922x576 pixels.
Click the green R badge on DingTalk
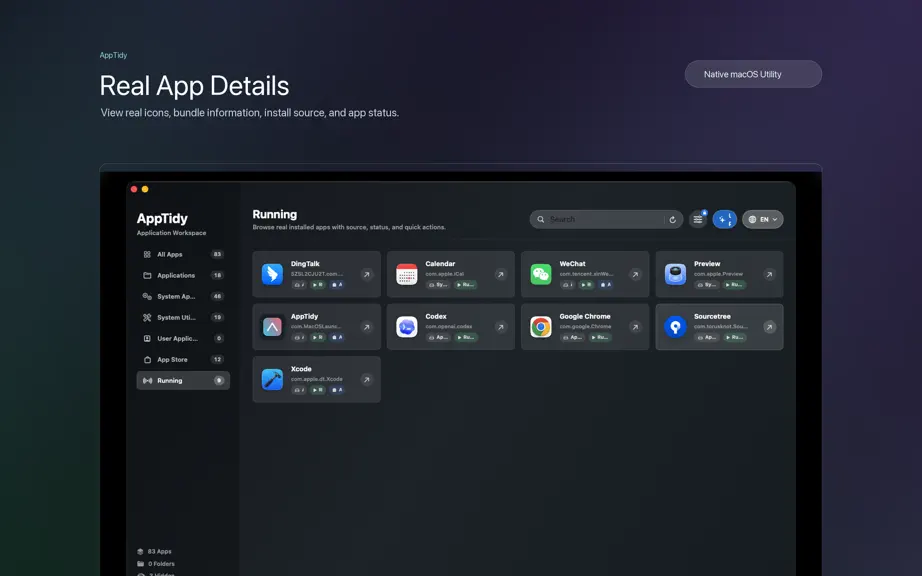click(x=318, y=285)
